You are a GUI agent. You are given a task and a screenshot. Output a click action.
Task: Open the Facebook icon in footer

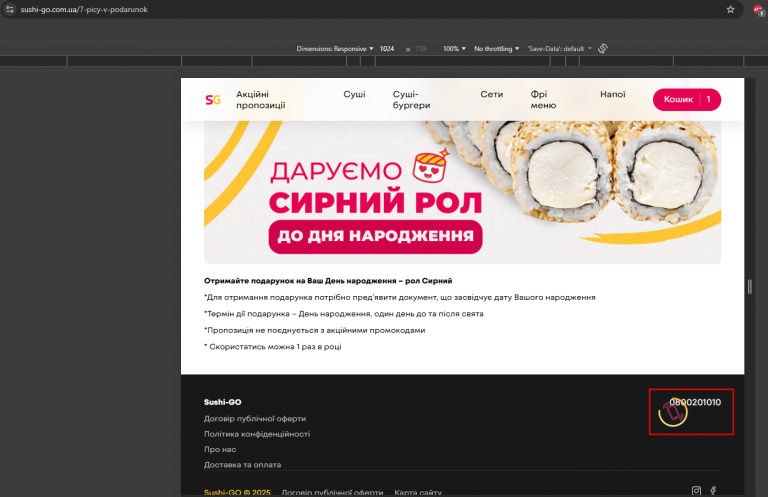point(714,490)
